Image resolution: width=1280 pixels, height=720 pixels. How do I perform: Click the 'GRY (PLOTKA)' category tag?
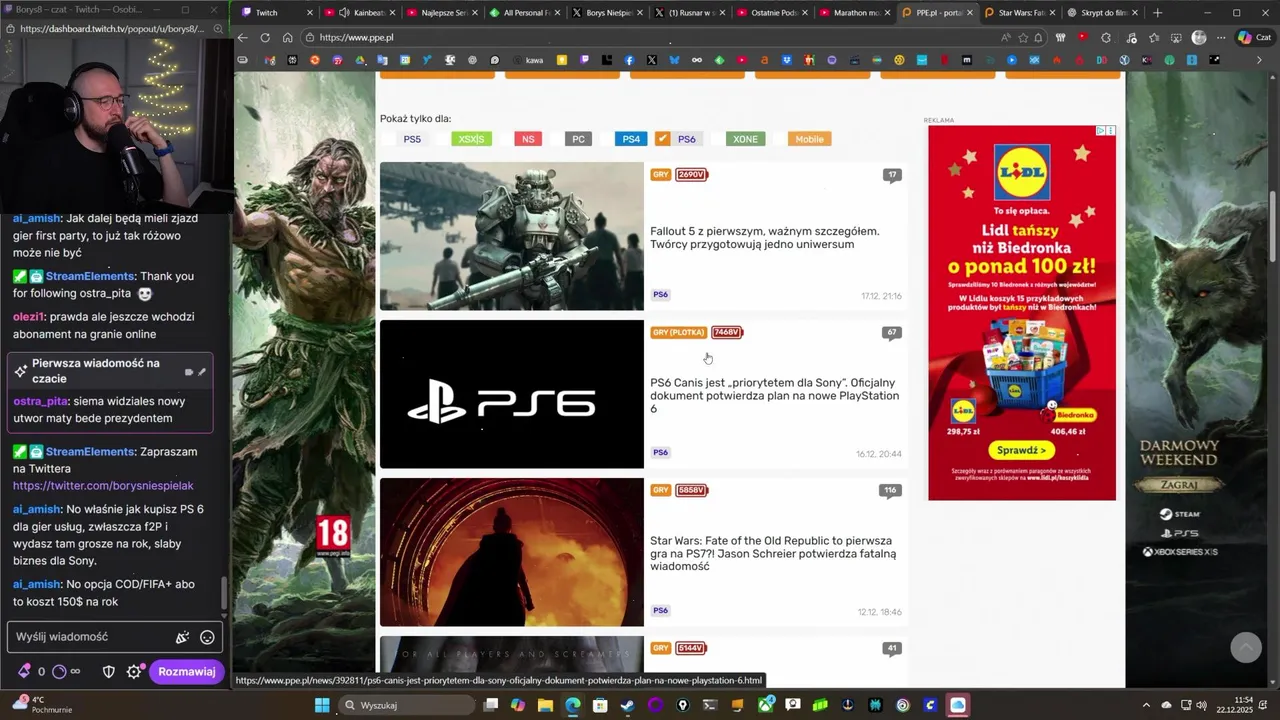(x=678, y=333)
